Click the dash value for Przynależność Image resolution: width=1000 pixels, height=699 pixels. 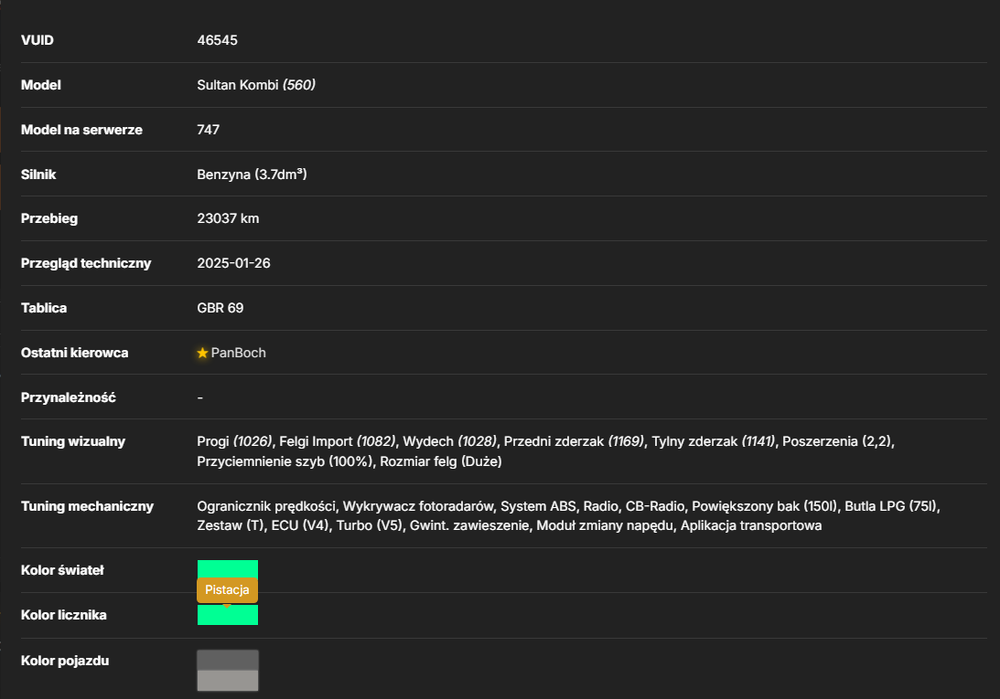click(x=200, y=397)
